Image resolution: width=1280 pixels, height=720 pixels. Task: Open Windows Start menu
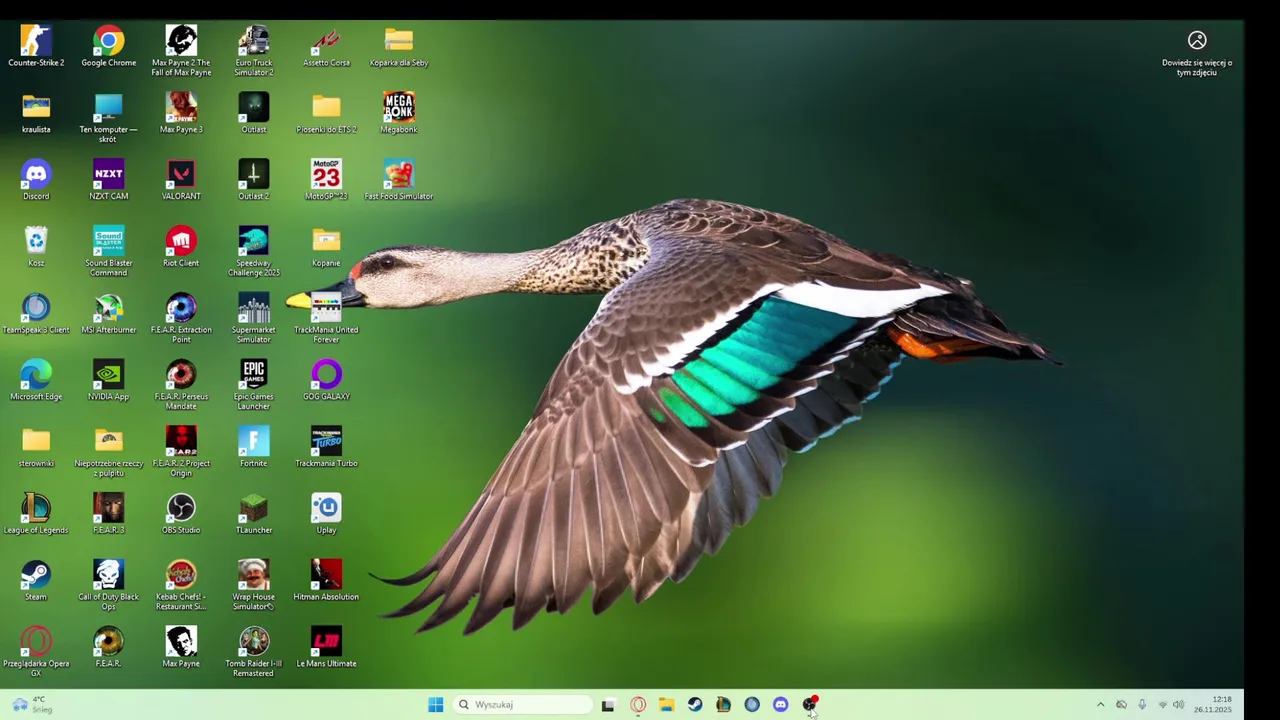pos(435,705)
